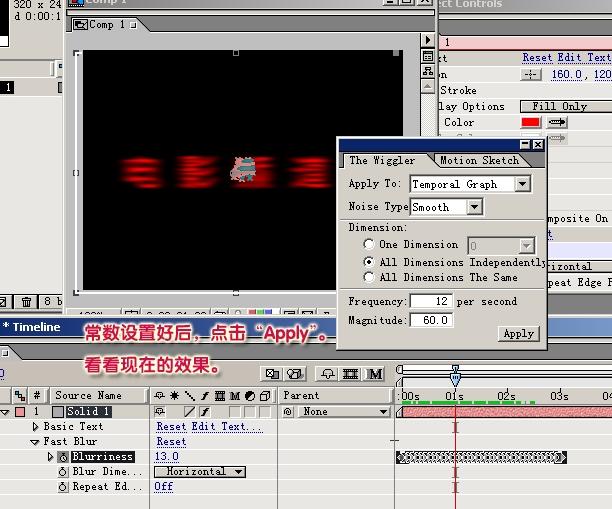Click Repeat Edge Pixels Off value
This screenshot has height=509, width=612.
tap(164, 486)
